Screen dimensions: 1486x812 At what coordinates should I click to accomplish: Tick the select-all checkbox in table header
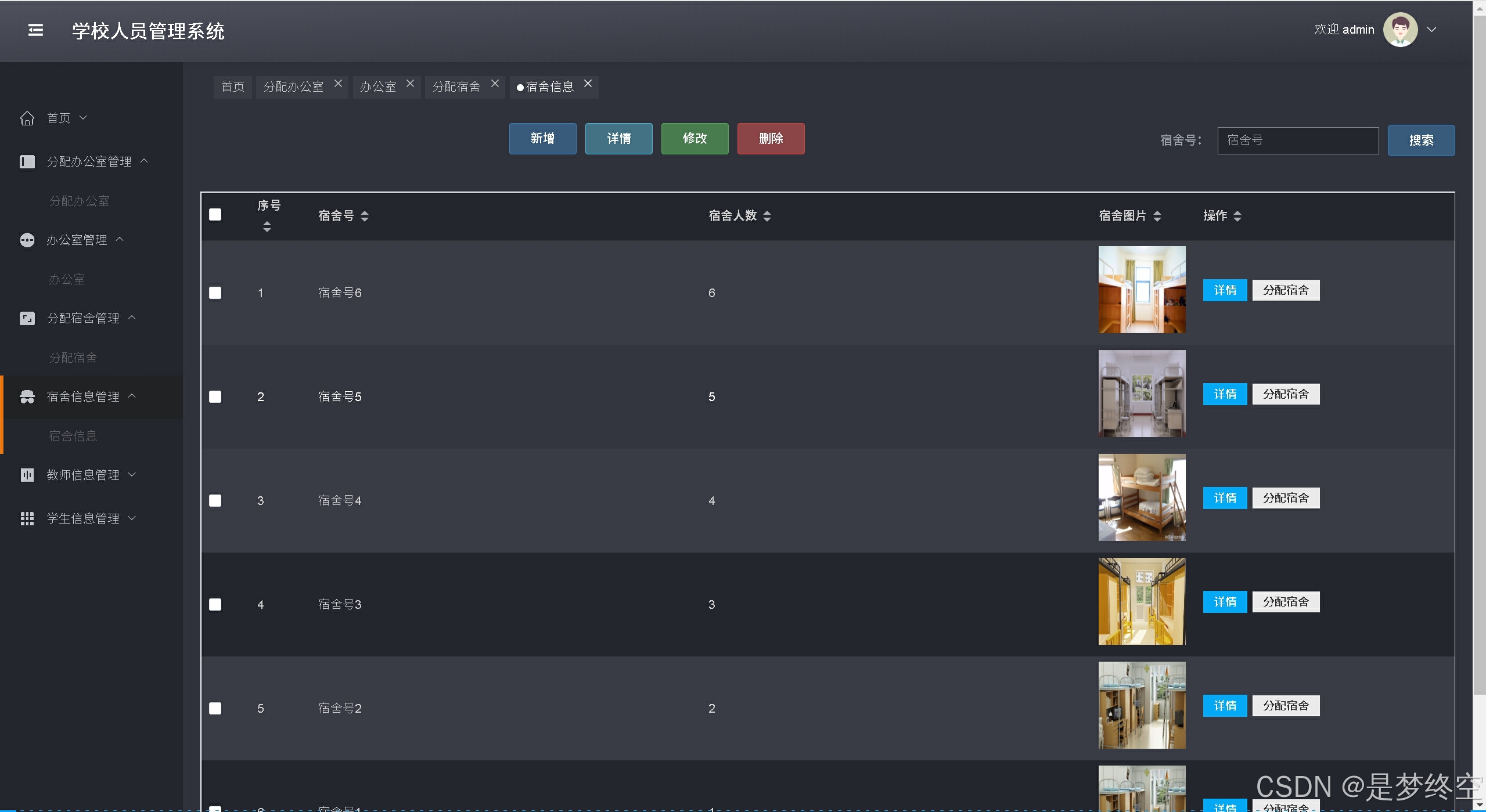[215, 215]
